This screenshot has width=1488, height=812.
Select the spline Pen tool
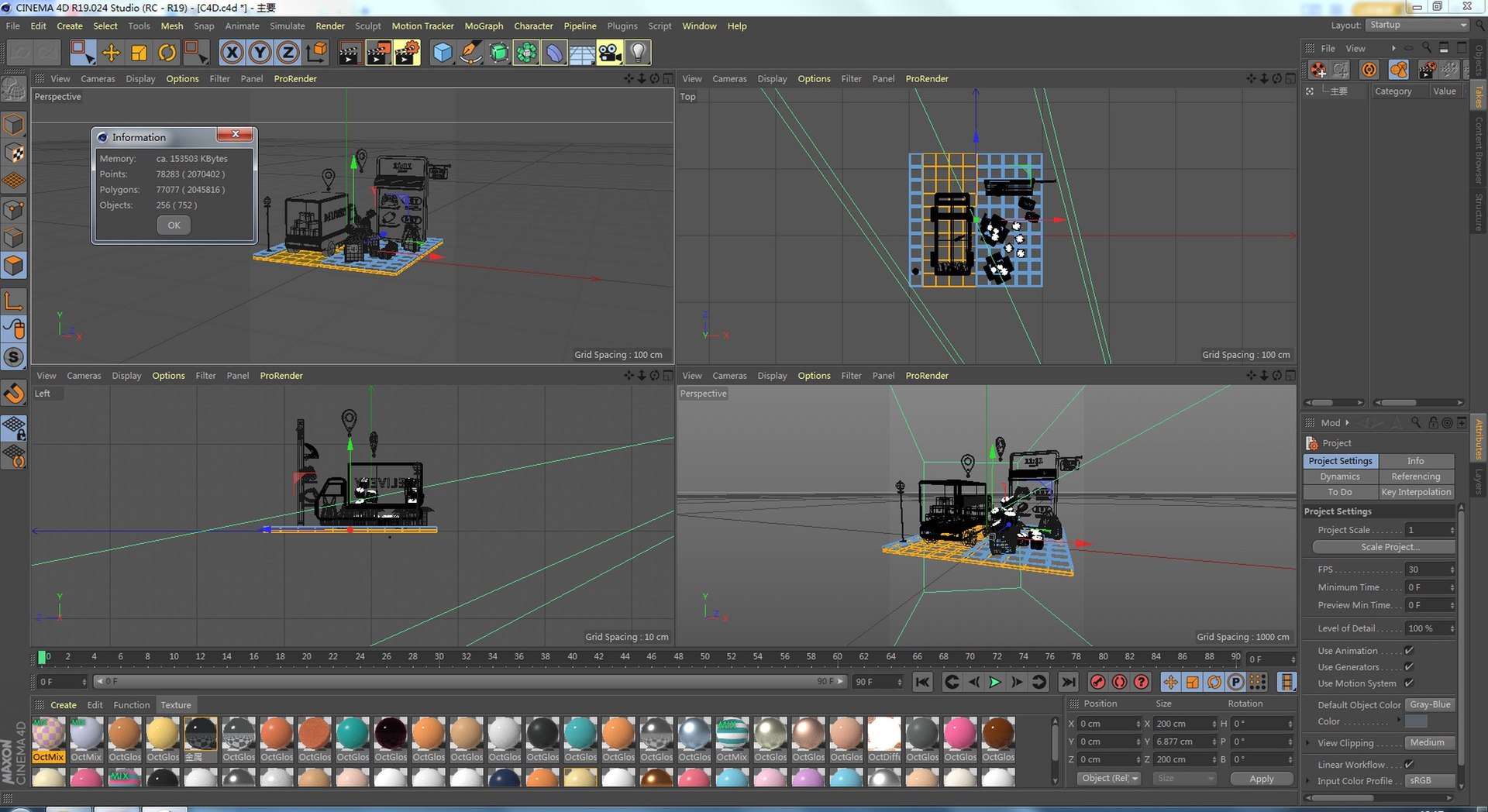pyautogui.click(x=470, y=53)
